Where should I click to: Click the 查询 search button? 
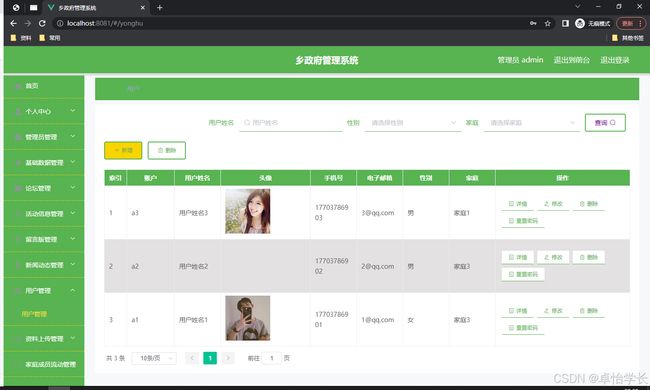605,123
